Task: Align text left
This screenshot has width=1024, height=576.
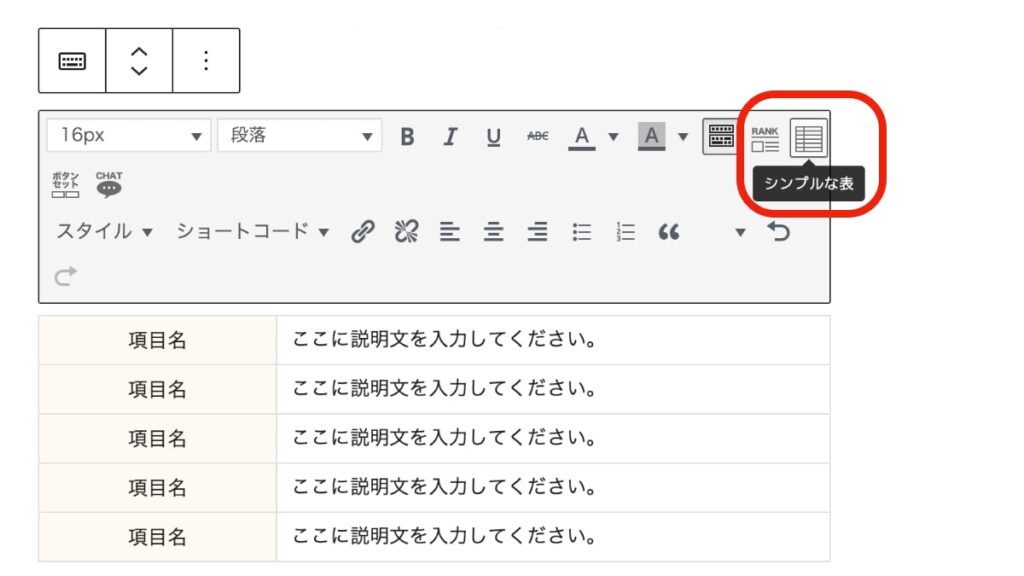Action: point(449,232)
